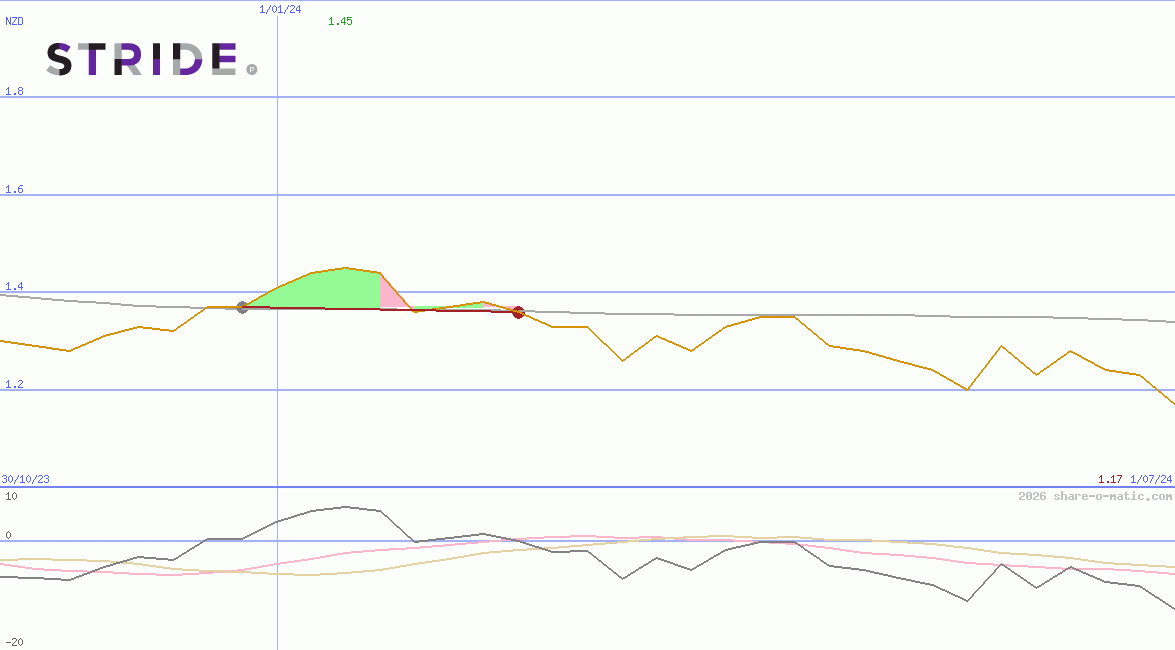This screenshot has width=1175, height=650.
Task: Select the dark red end marker dot
Action: pos(518,312)
